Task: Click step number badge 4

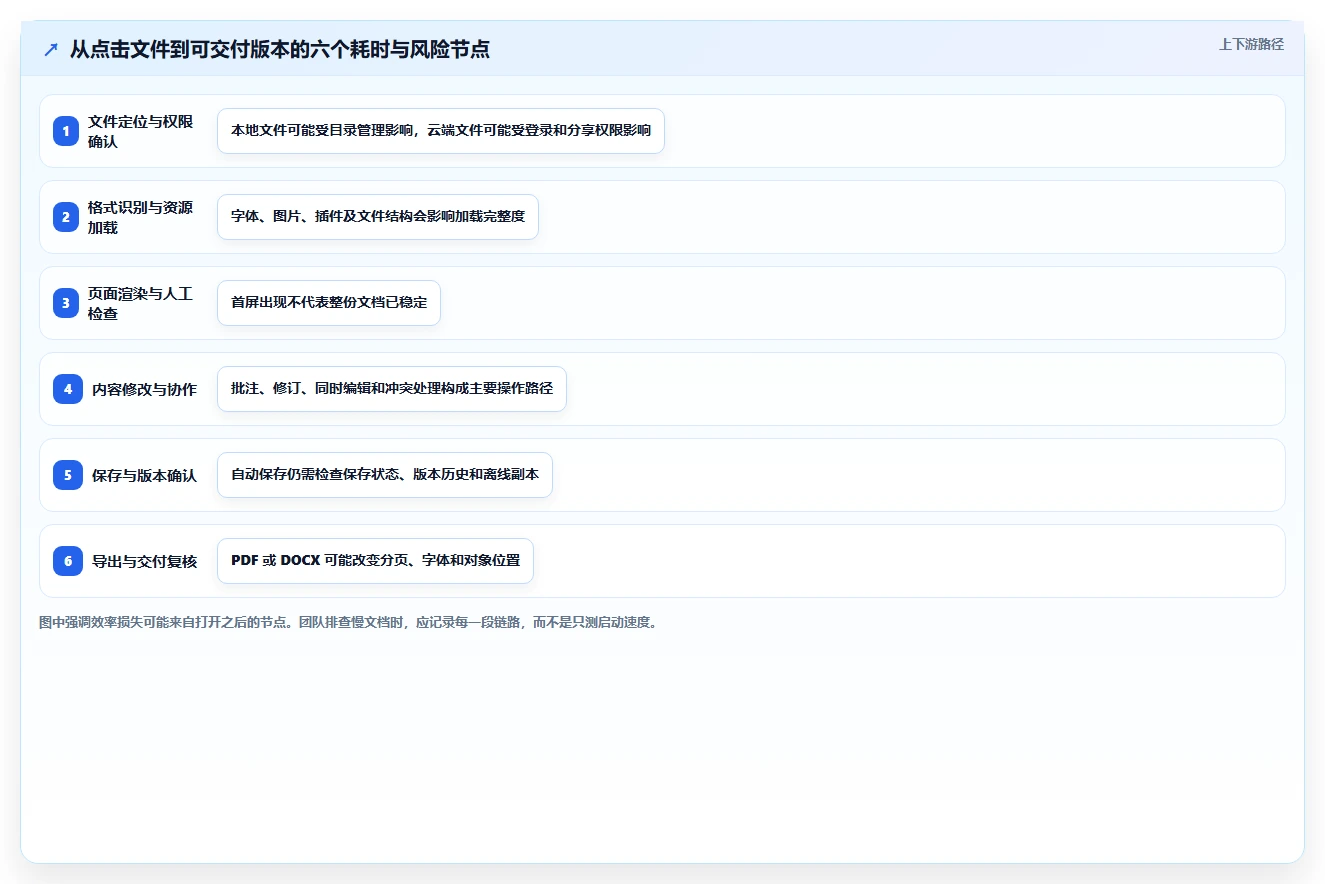Action: coord(68,389)
